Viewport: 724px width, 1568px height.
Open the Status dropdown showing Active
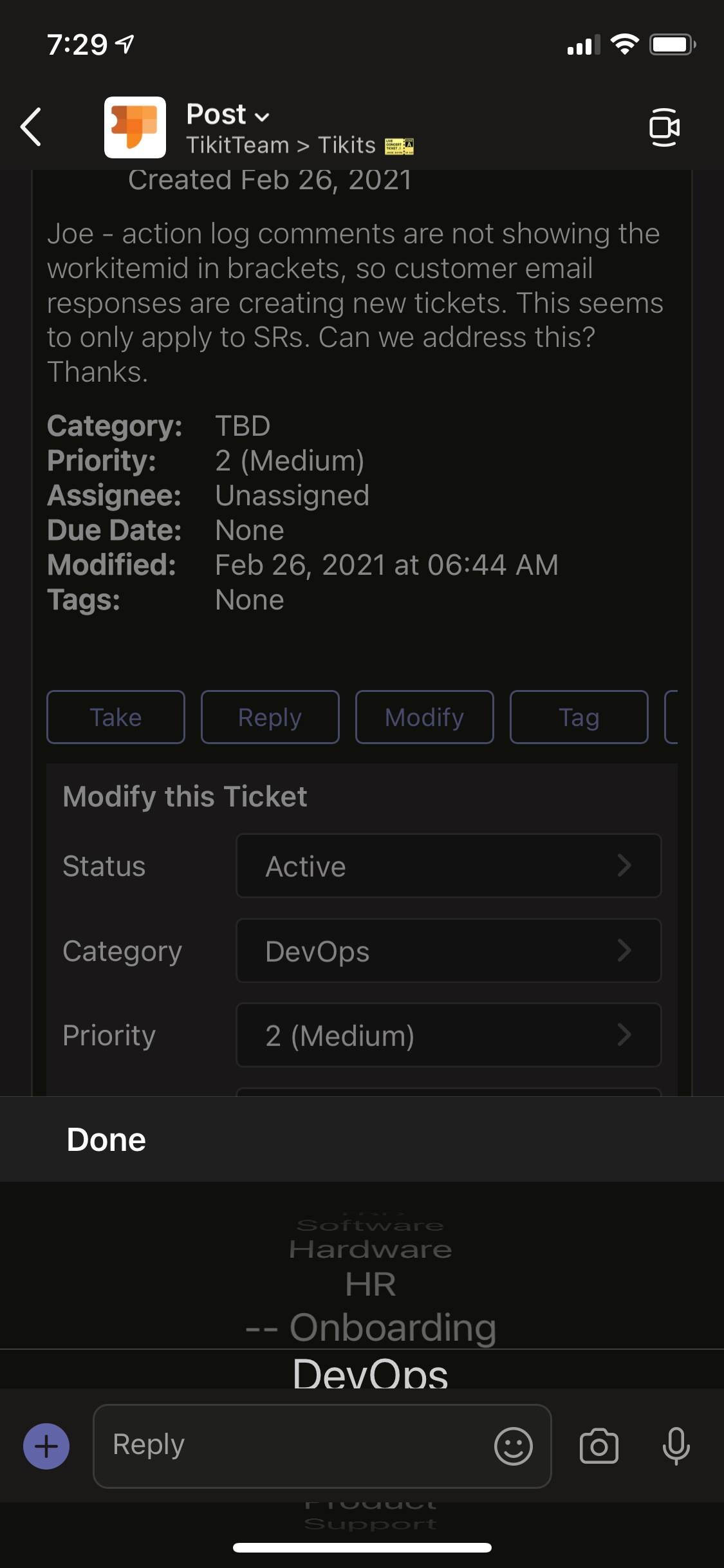(449, 866)
